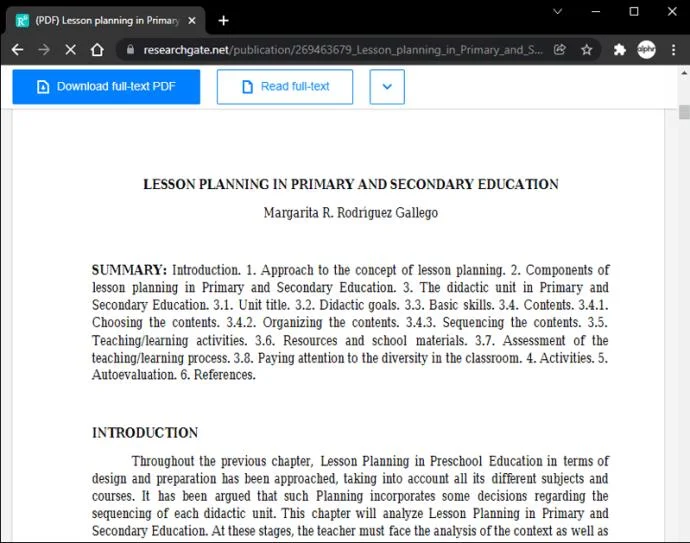Share this page via share icon
Screen dimensions: 690x543
coord(560,49)
